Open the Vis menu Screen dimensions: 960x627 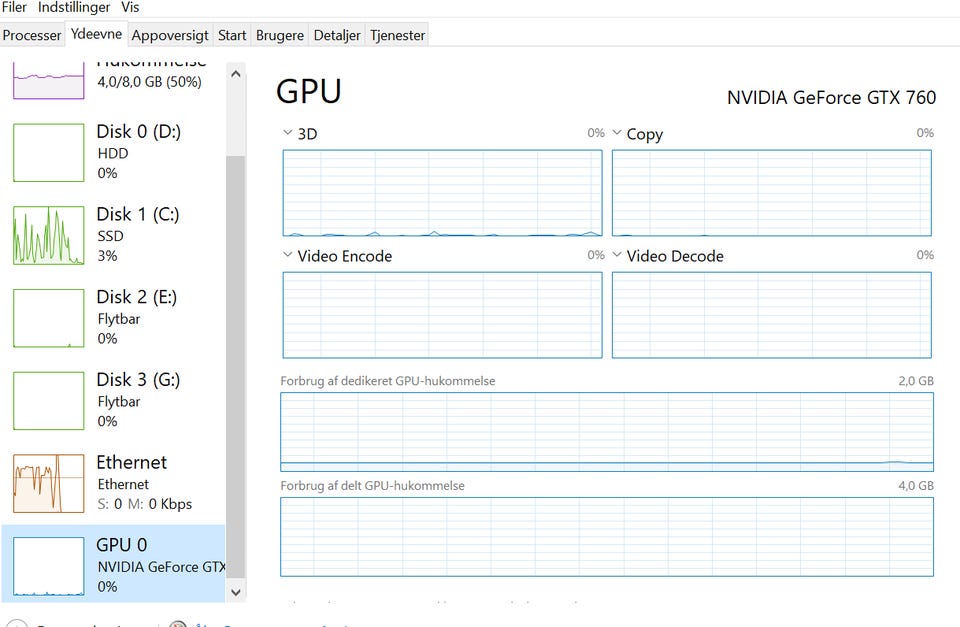click(130, 7)
